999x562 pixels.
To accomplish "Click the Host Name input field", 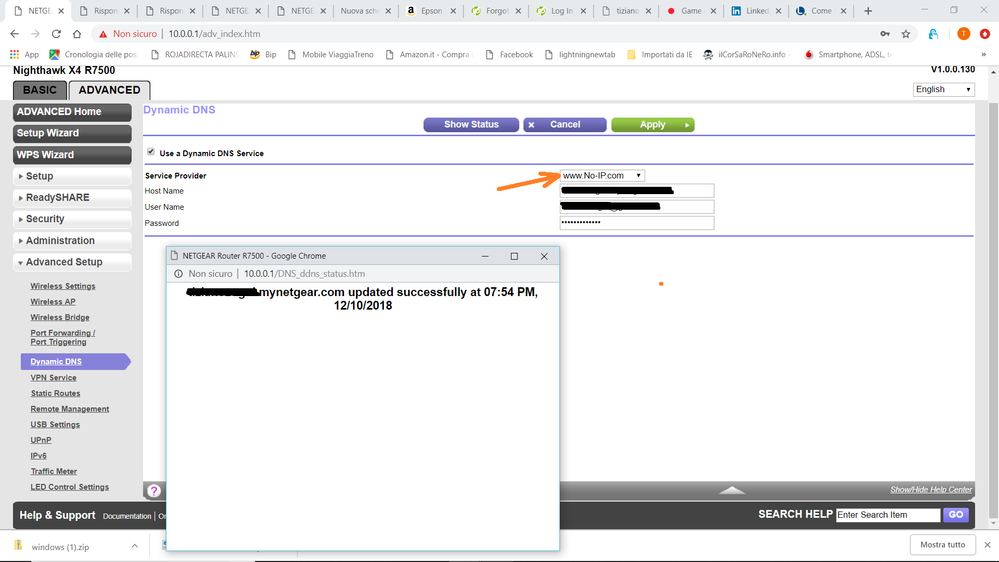I will [x=636, y=191].
